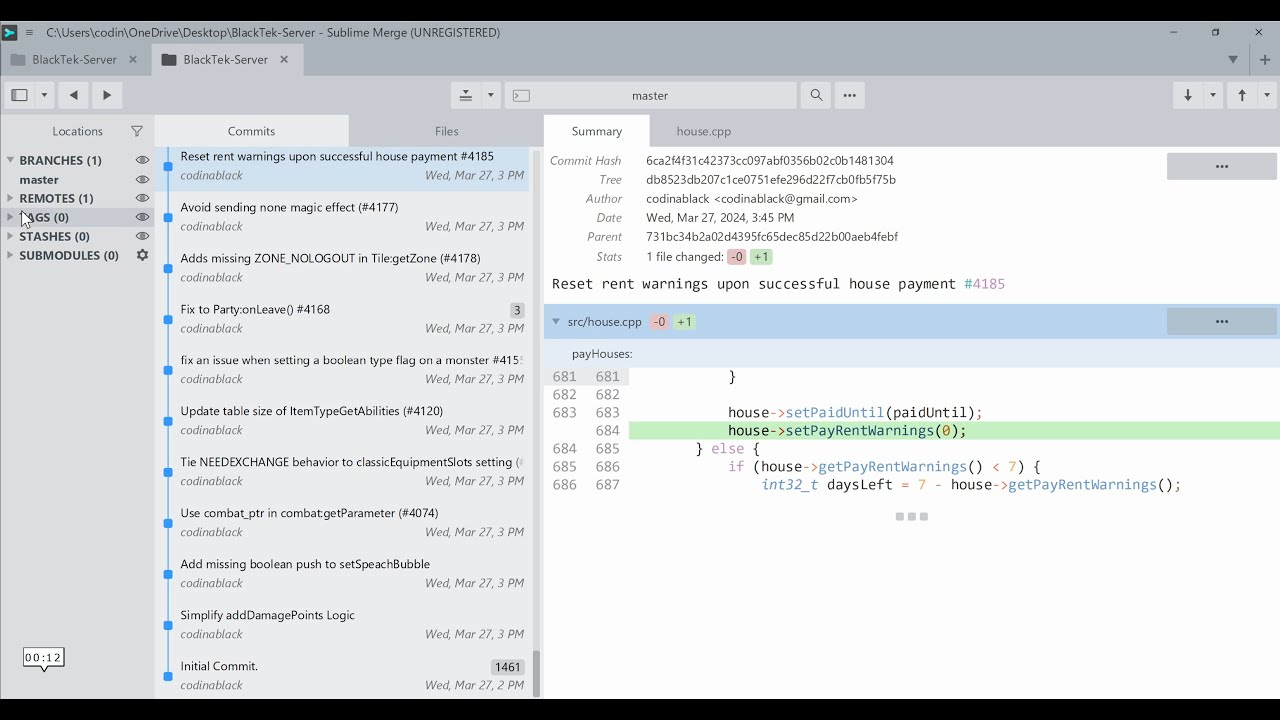Pull changes with the down arrow
Image resolution: width=1280 pixels, height=720 pixels.
(x=1188, y=95)
